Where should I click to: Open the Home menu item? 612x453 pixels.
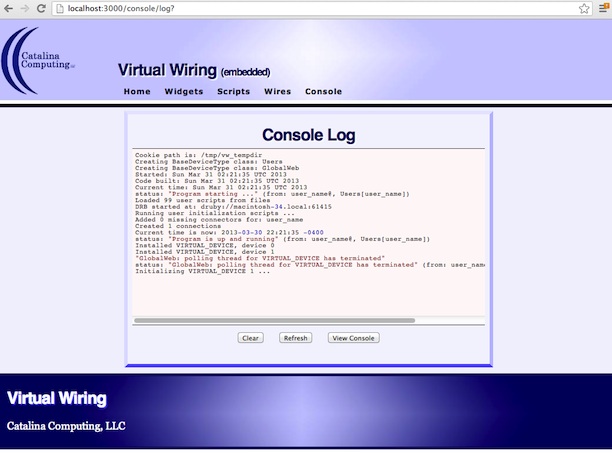click(137, 91)
